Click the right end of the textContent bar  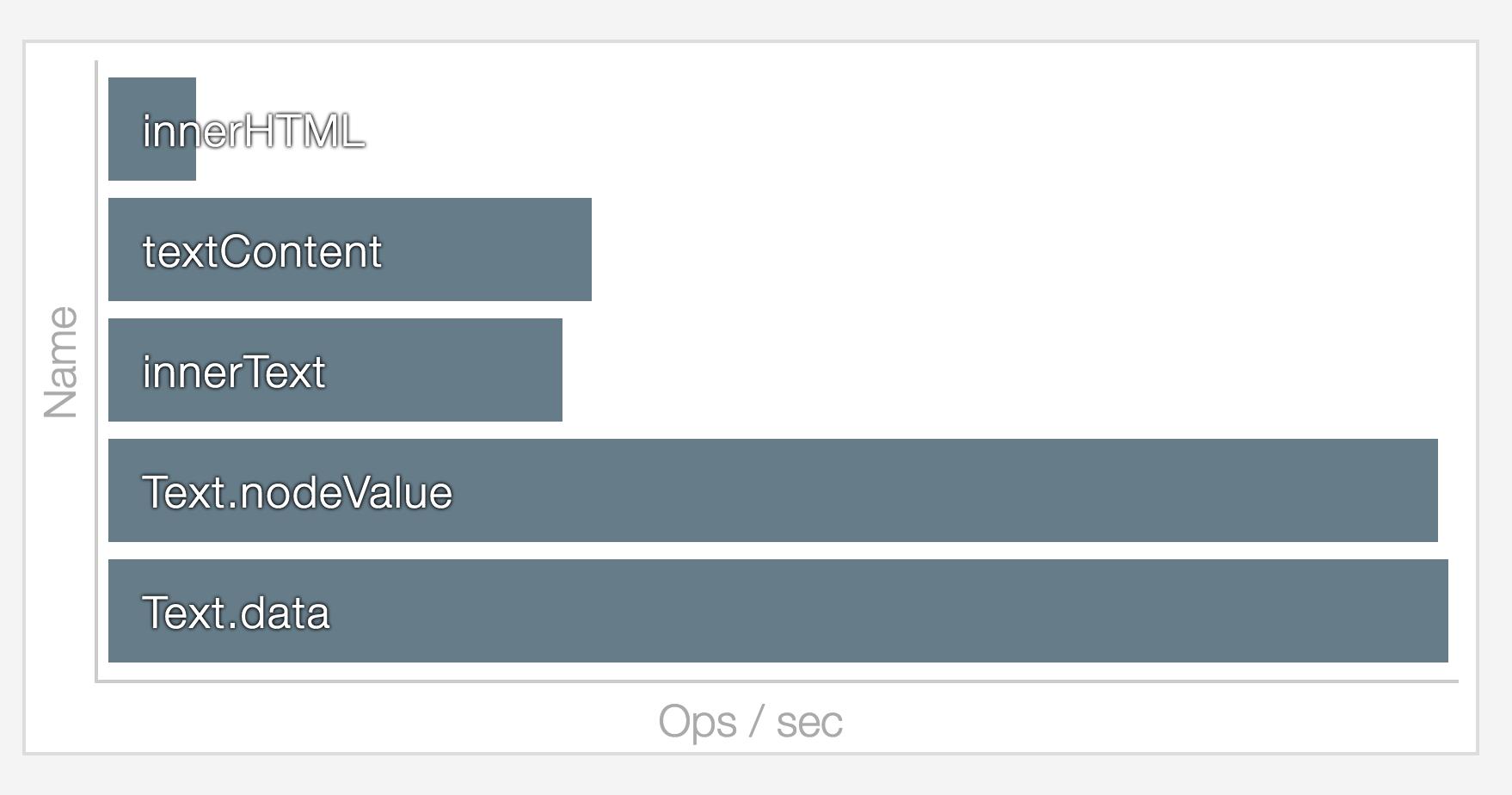(585, 250)
